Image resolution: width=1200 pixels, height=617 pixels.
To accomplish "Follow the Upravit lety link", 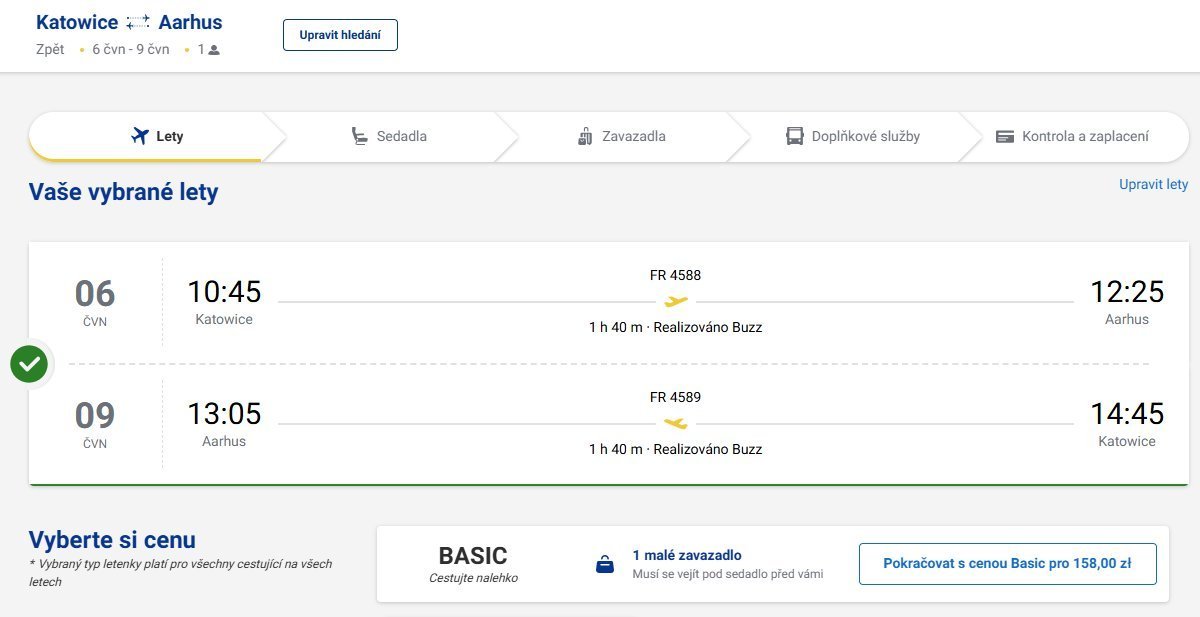I will (x=1153, y=184).
